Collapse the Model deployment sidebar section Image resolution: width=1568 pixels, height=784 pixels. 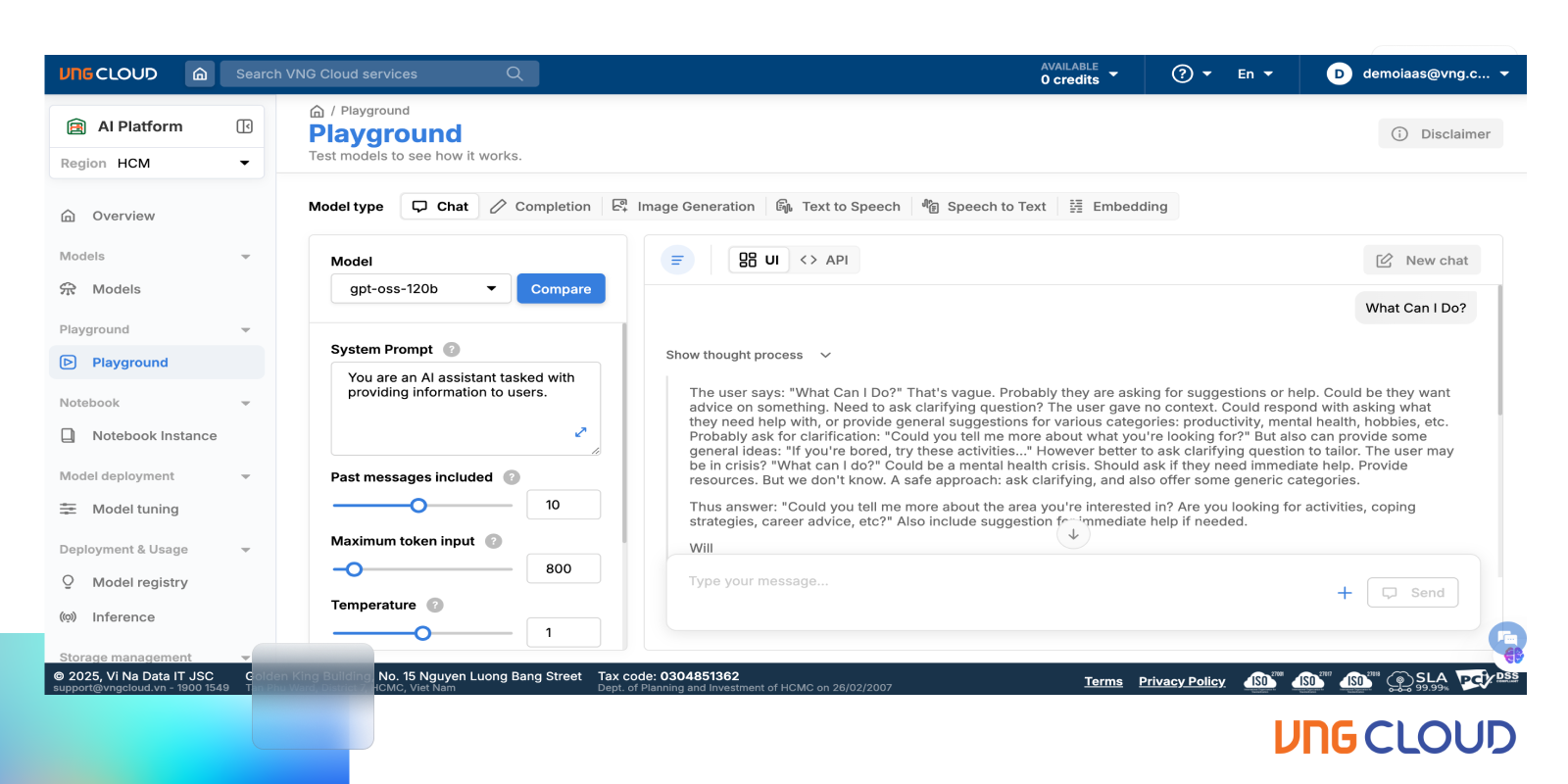(x=245, y=477)
